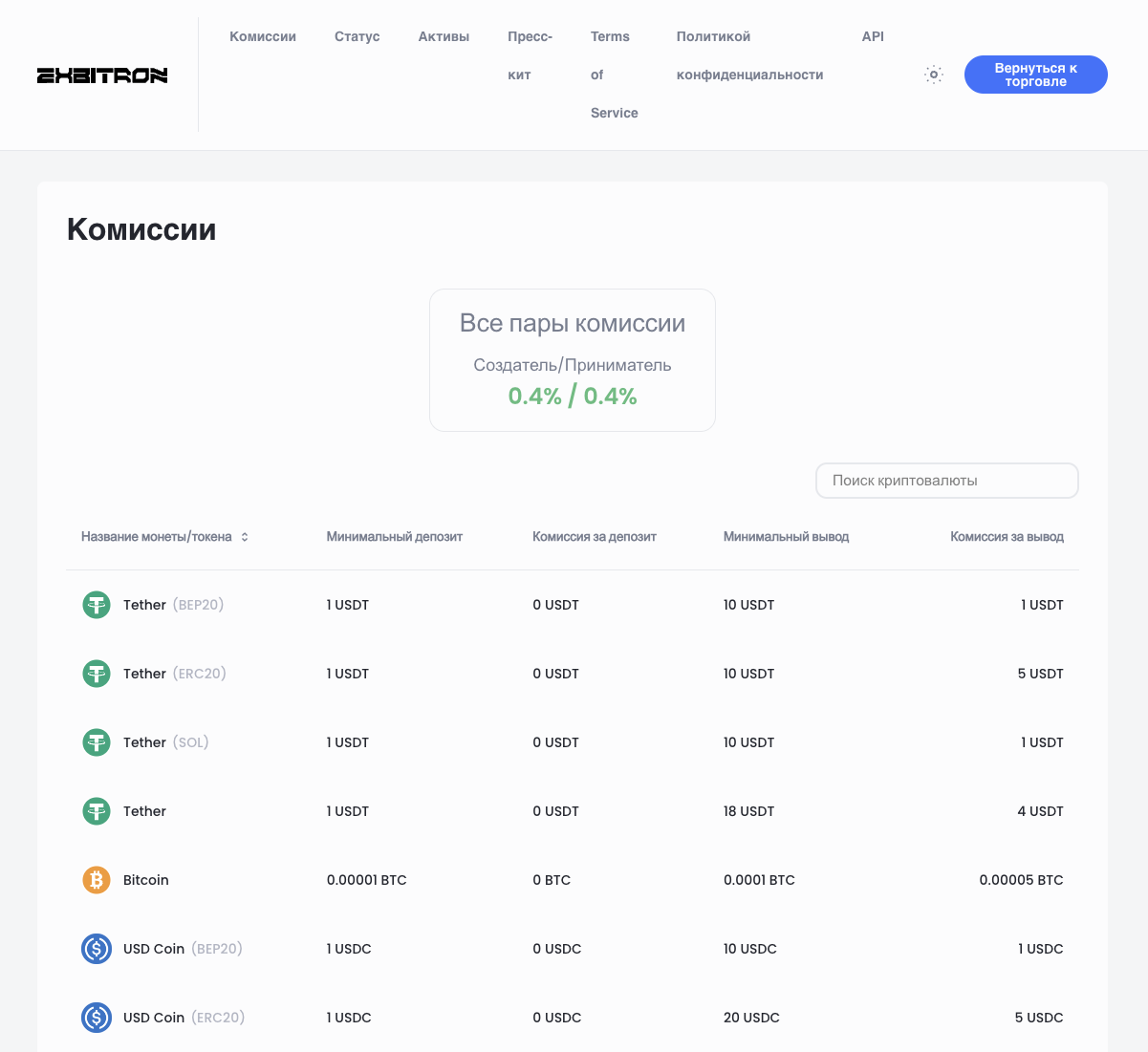The width and height of the screenshot is (1148, 1052).
Task: Select the Bitcoin row name
Action: click(146, 880)
